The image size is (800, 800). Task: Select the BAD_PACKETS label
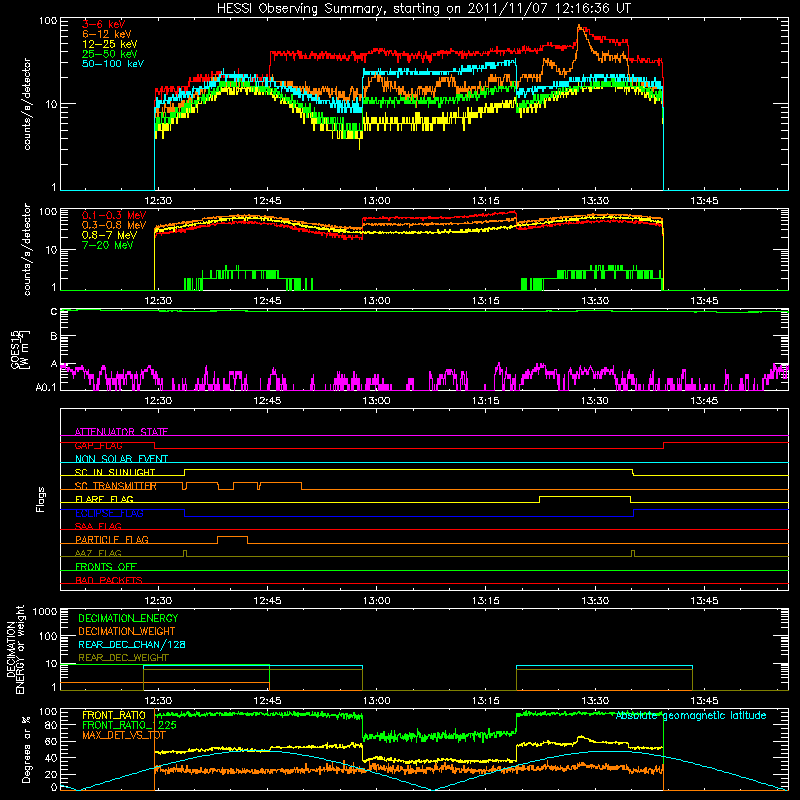click(109, 581)
